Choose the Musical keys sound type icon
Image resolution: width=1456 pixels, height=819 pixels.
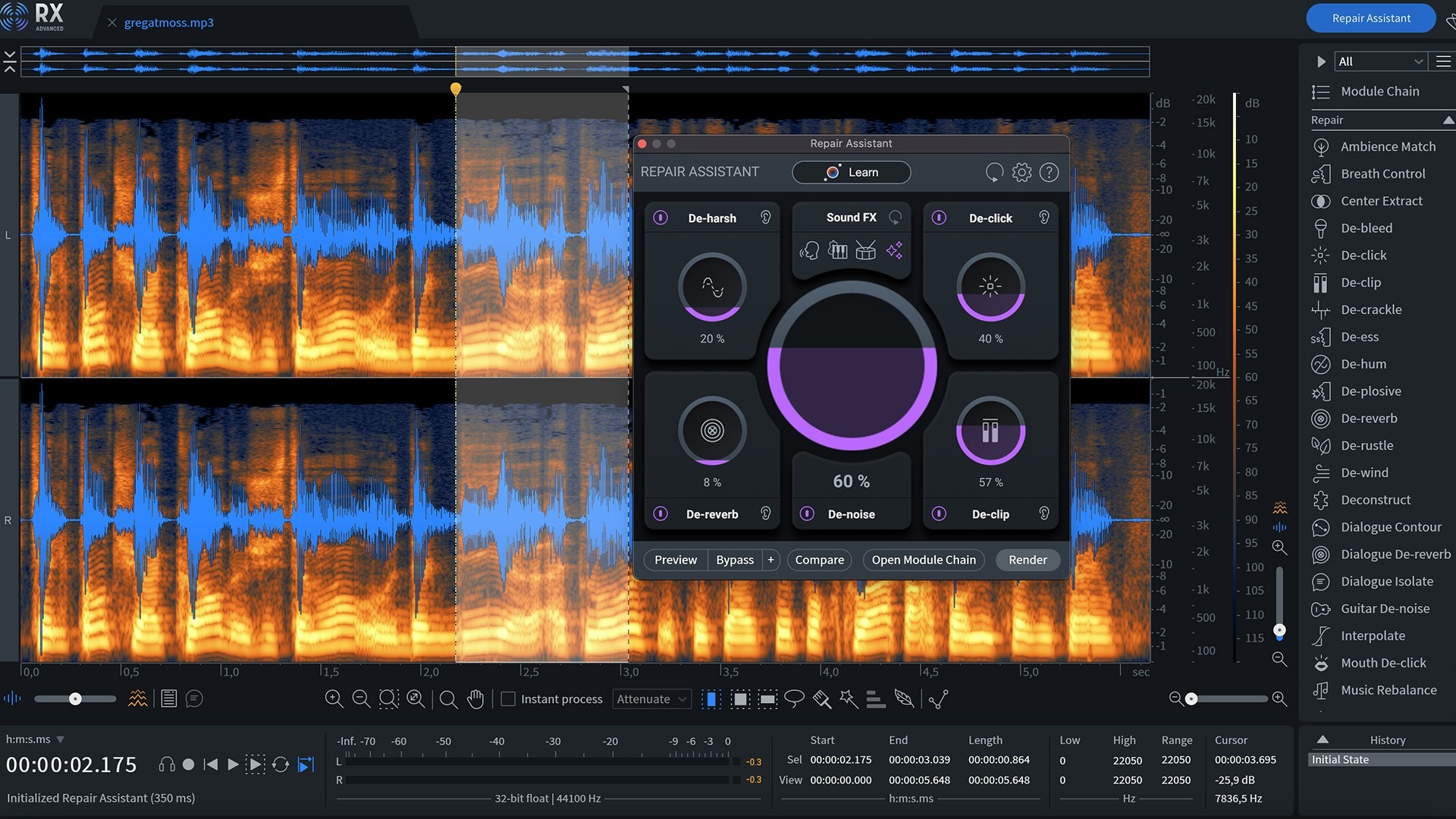837,250
